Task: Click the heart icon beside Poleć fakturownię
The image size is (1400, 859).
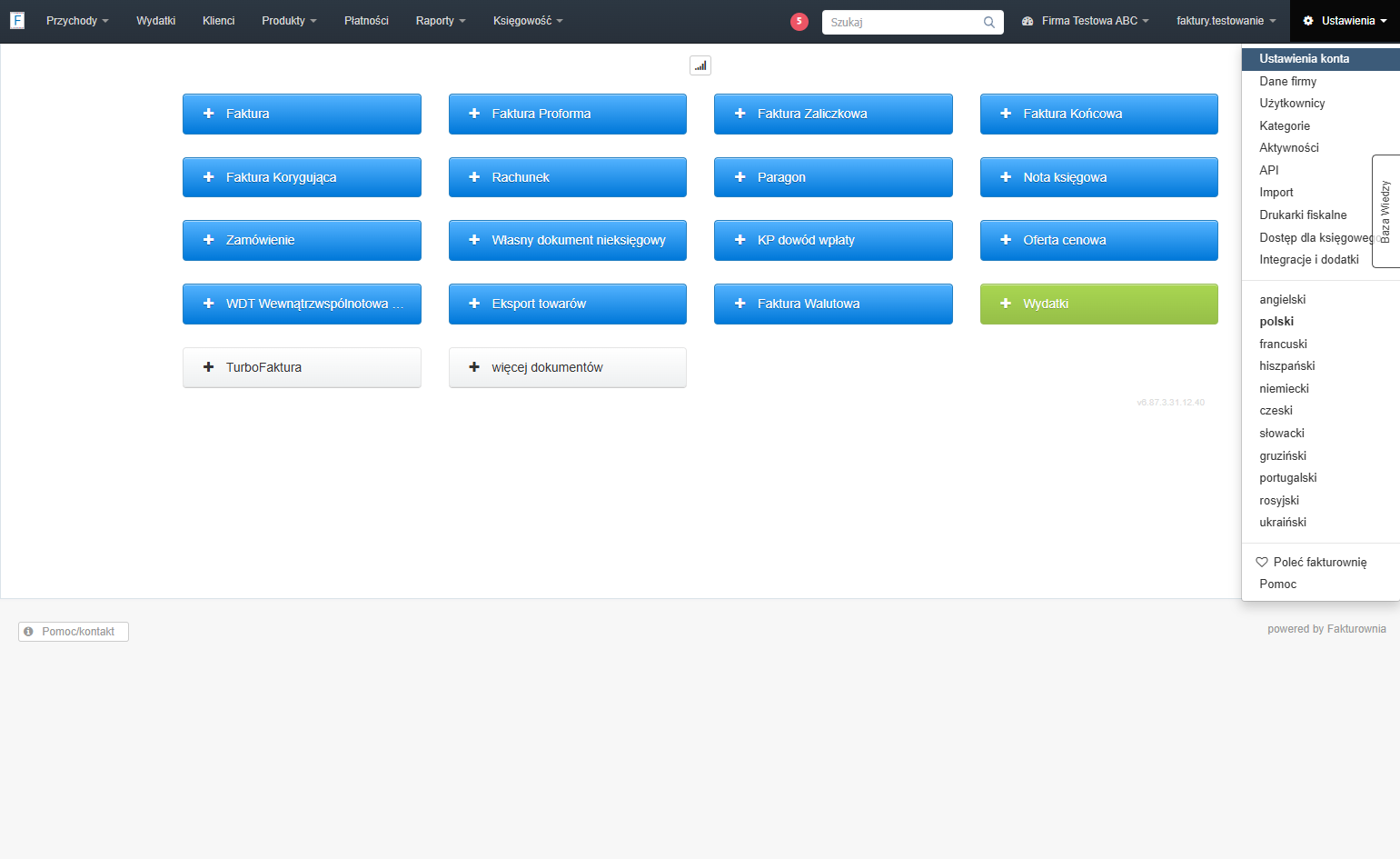Action: (x=1262, y=562)
